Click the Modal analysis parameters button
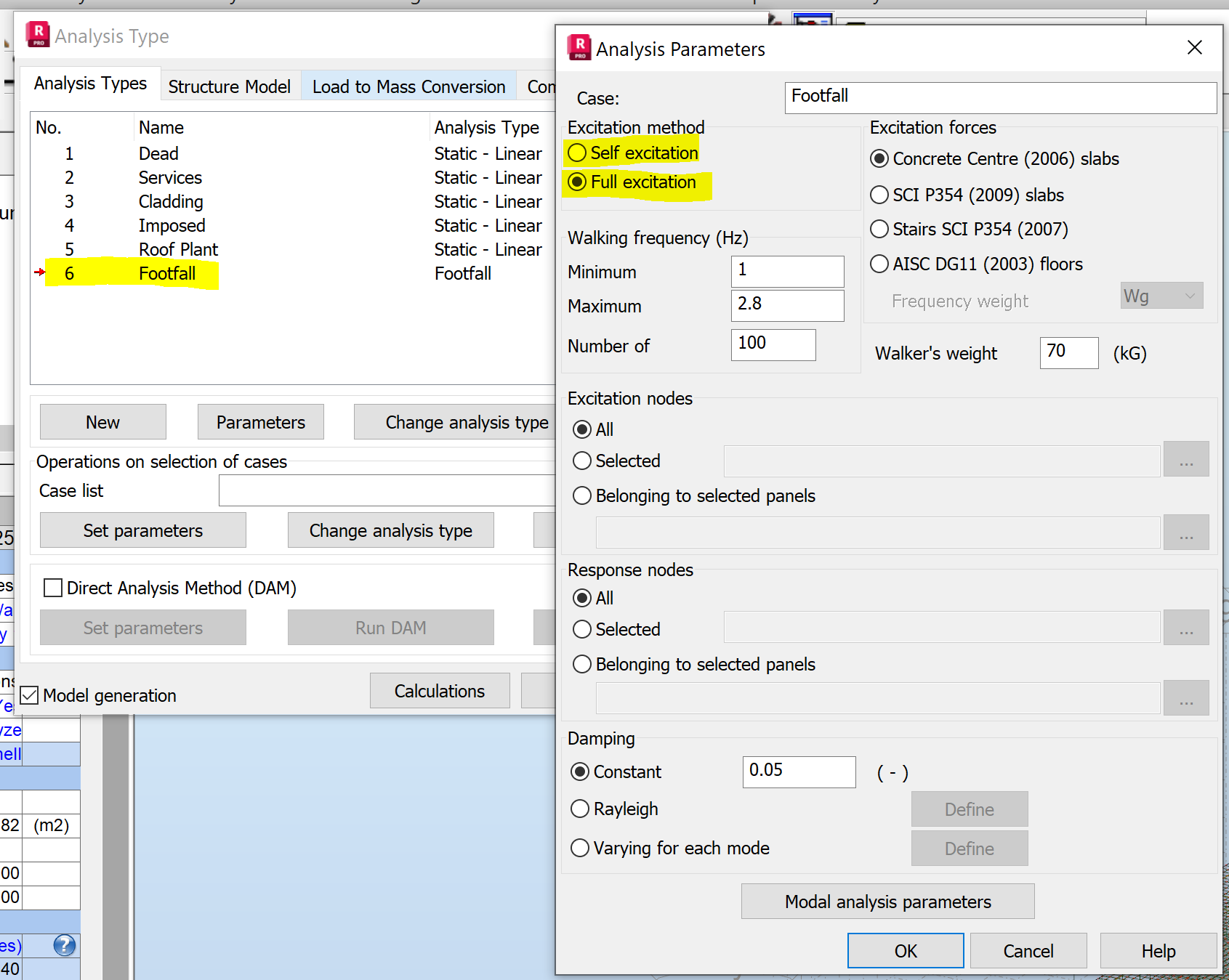 click(x=887, y=902)
